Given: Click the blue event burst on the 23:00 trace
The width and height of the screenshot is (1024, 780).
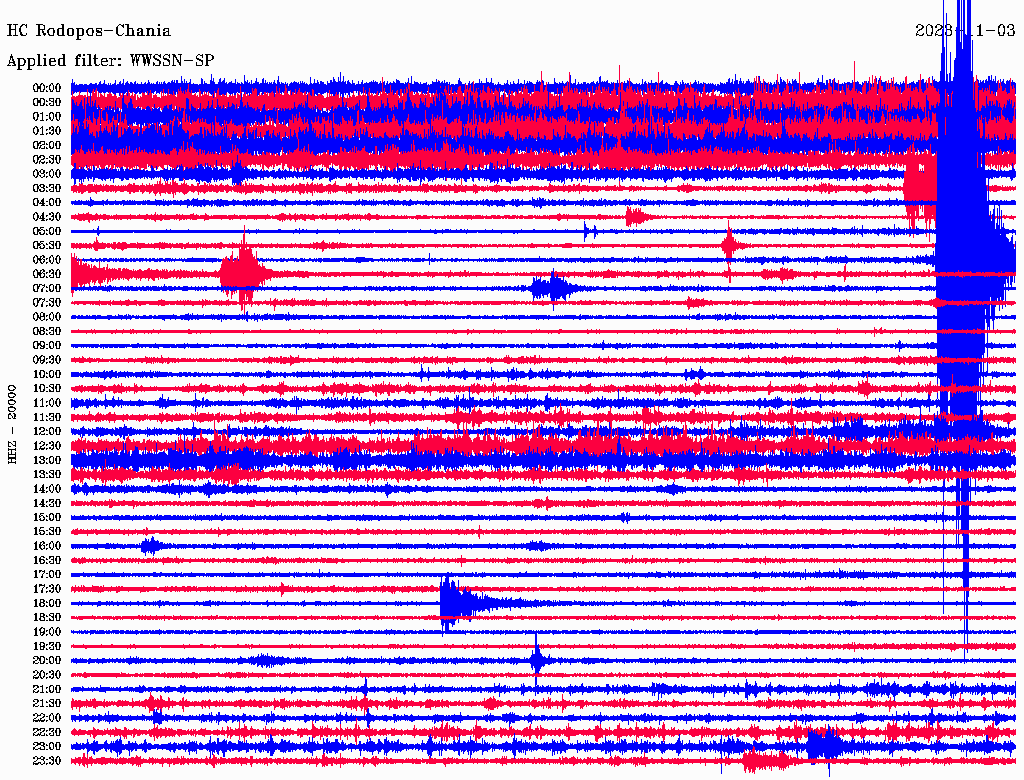Looking at the screenshot, I should pos(824,746).
